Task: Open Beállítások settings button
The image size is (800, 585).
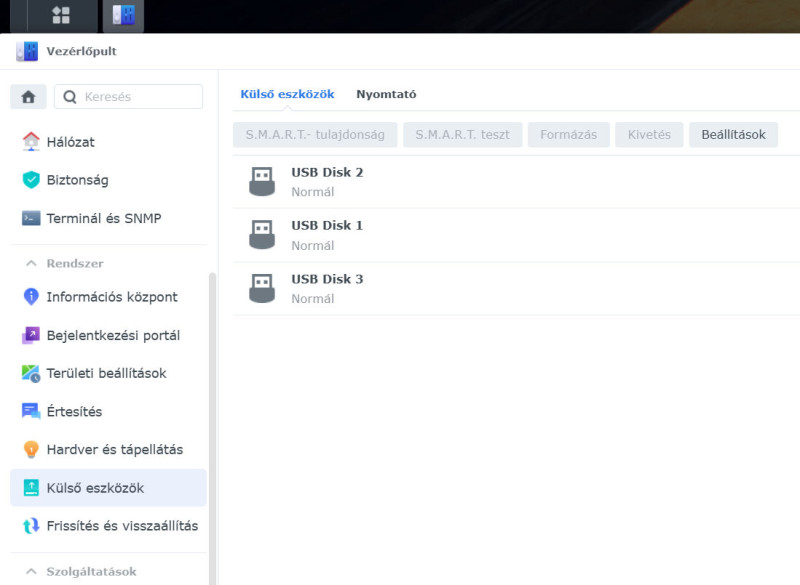Action: [x=733, y=135]
